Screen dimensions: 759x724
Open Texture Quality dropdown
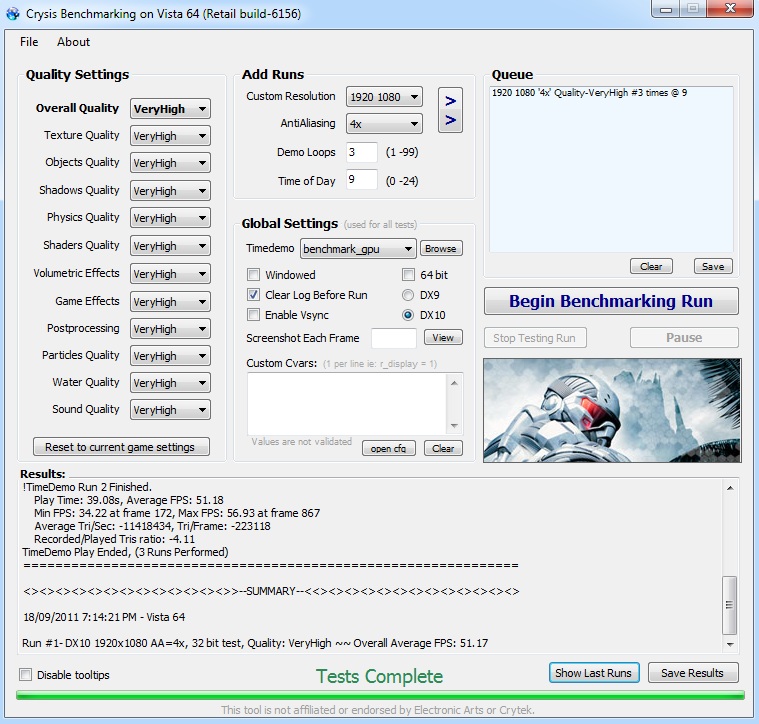tap(170, 136)
